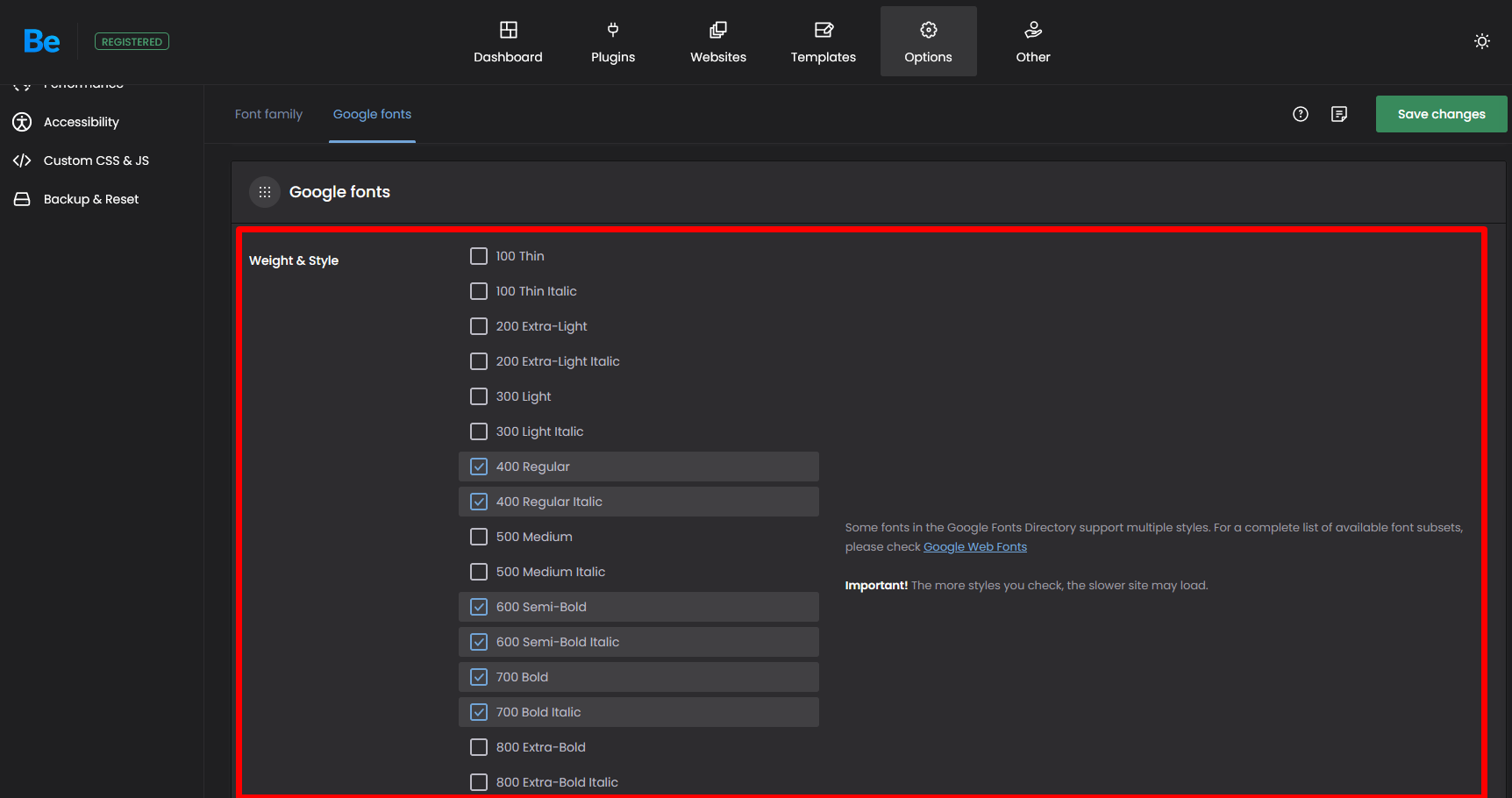Uncheck 600 Semi-Bold checkbox
This screenshot has width=1512, height=798.
tap(479, 607)
